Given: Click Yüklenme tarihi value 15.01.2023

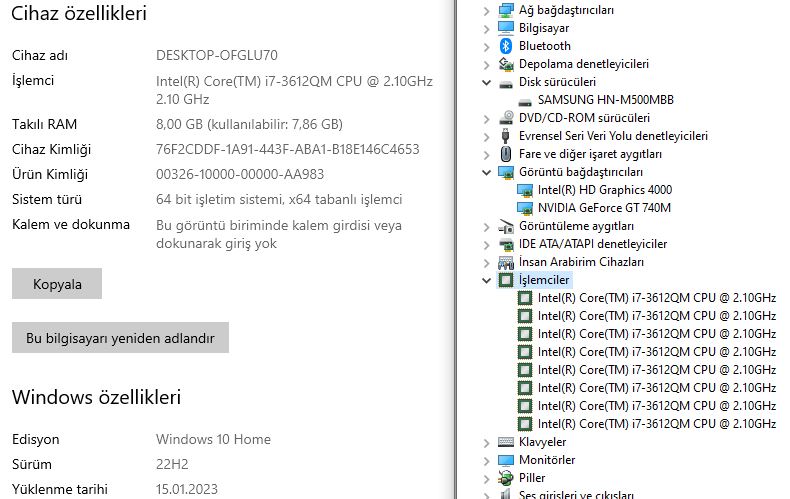Looking at the screenshot, I should [187, 489].
